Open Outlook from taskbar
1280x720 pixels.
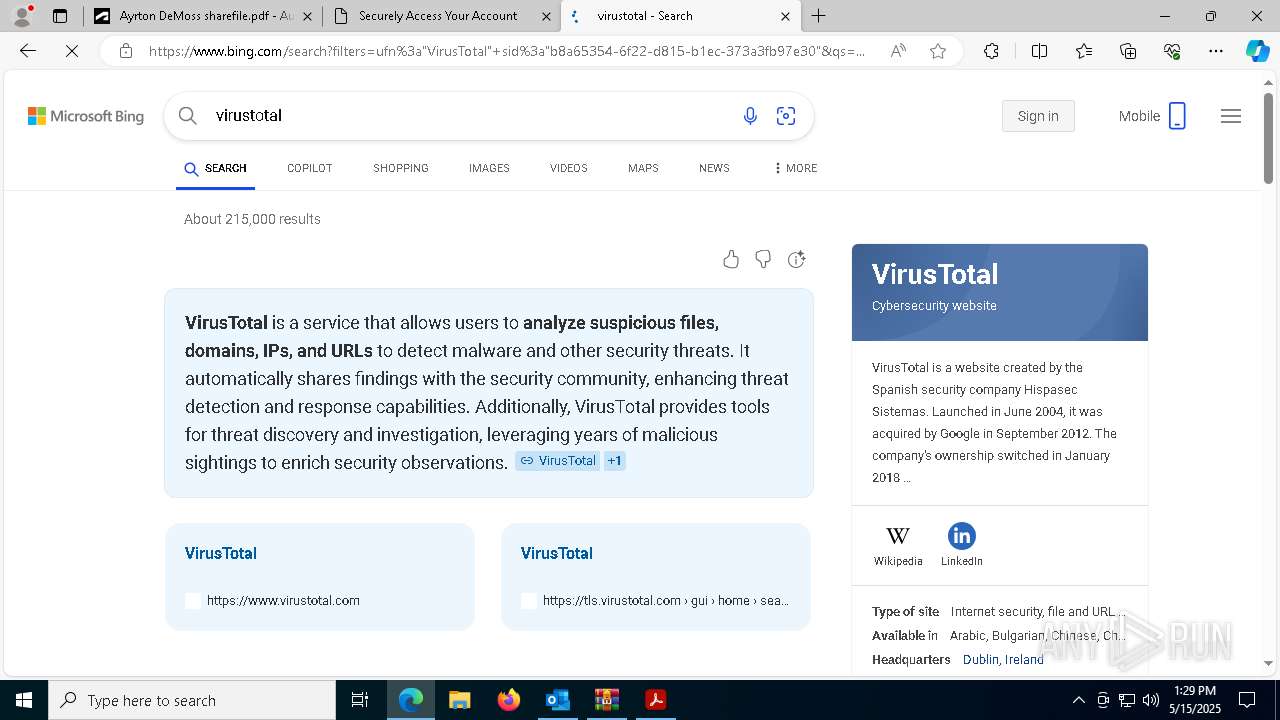click(557, 700)
